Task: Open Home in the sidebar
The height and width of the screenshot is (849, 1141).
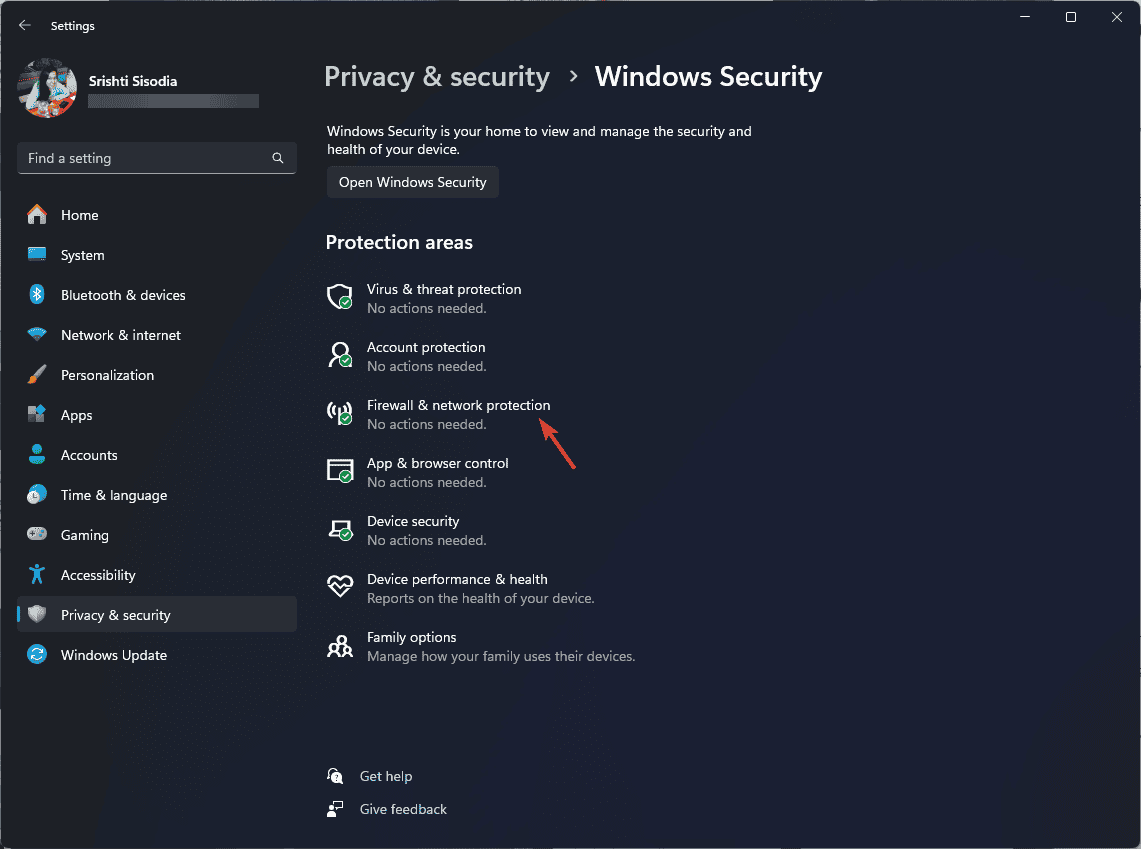Action: click(156, 215)
